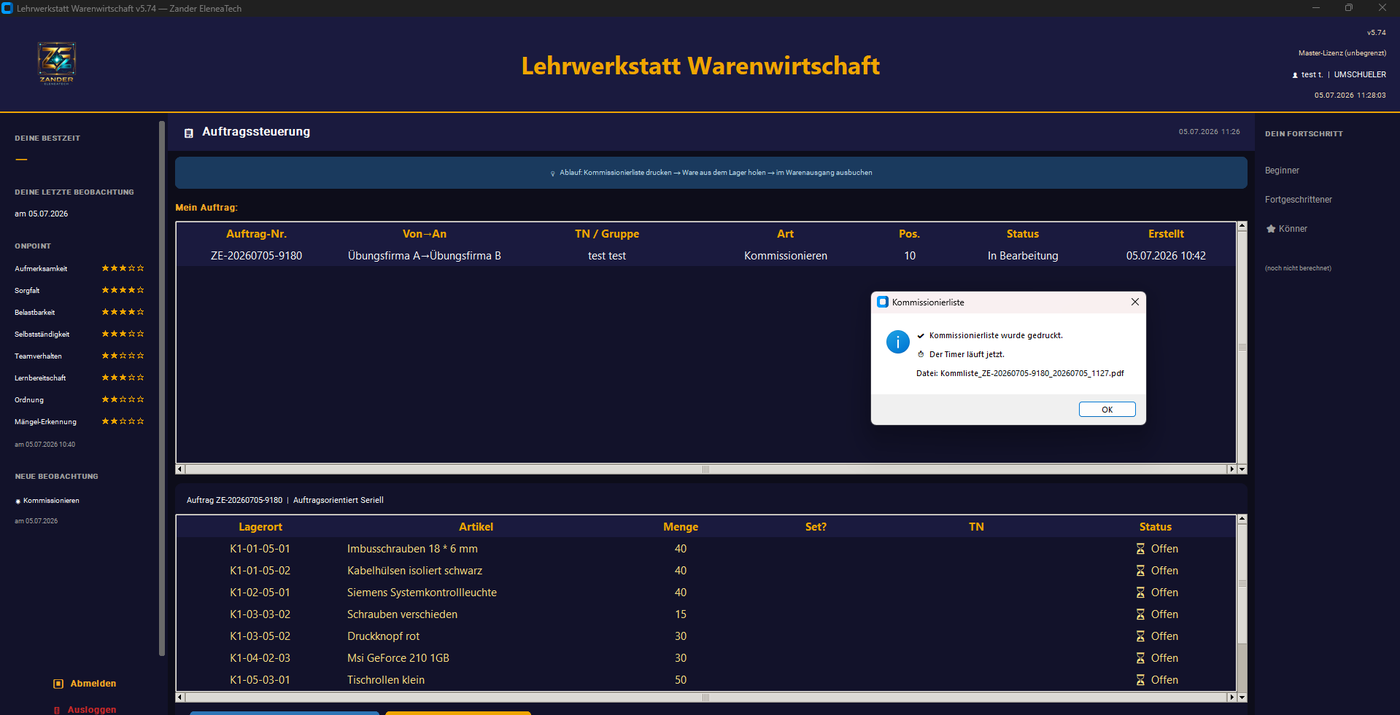Click scroll-right arrow of the order table
1400x715 pixels.
pos(1232,469)
